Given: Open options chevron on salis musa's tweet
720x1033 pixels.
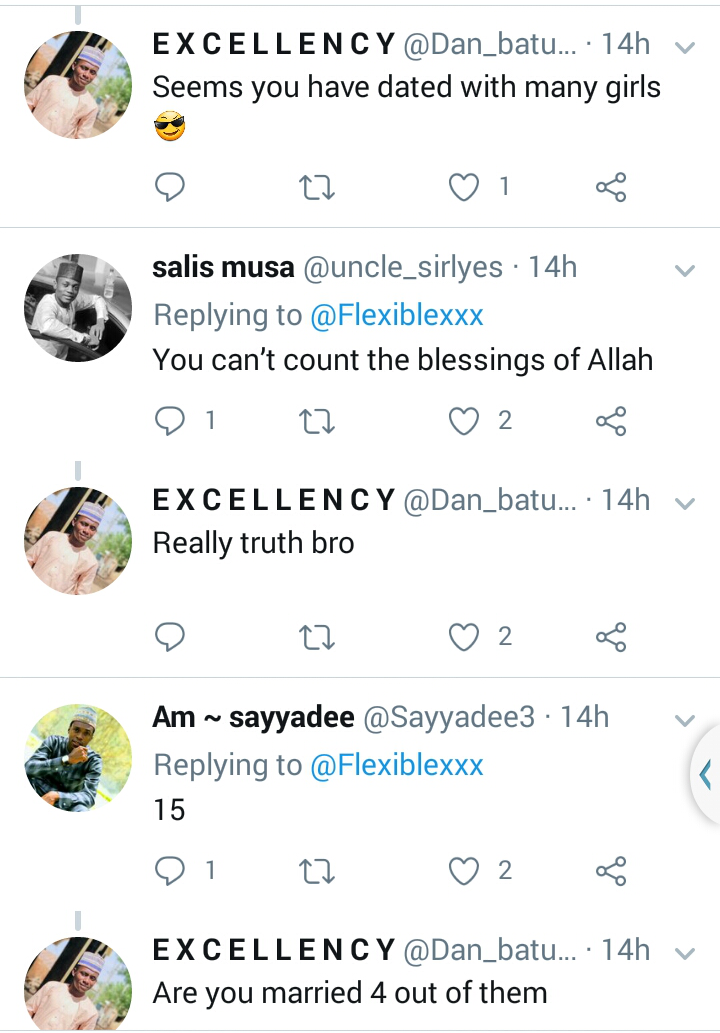Looking at the screenshot, I should 685,270.
